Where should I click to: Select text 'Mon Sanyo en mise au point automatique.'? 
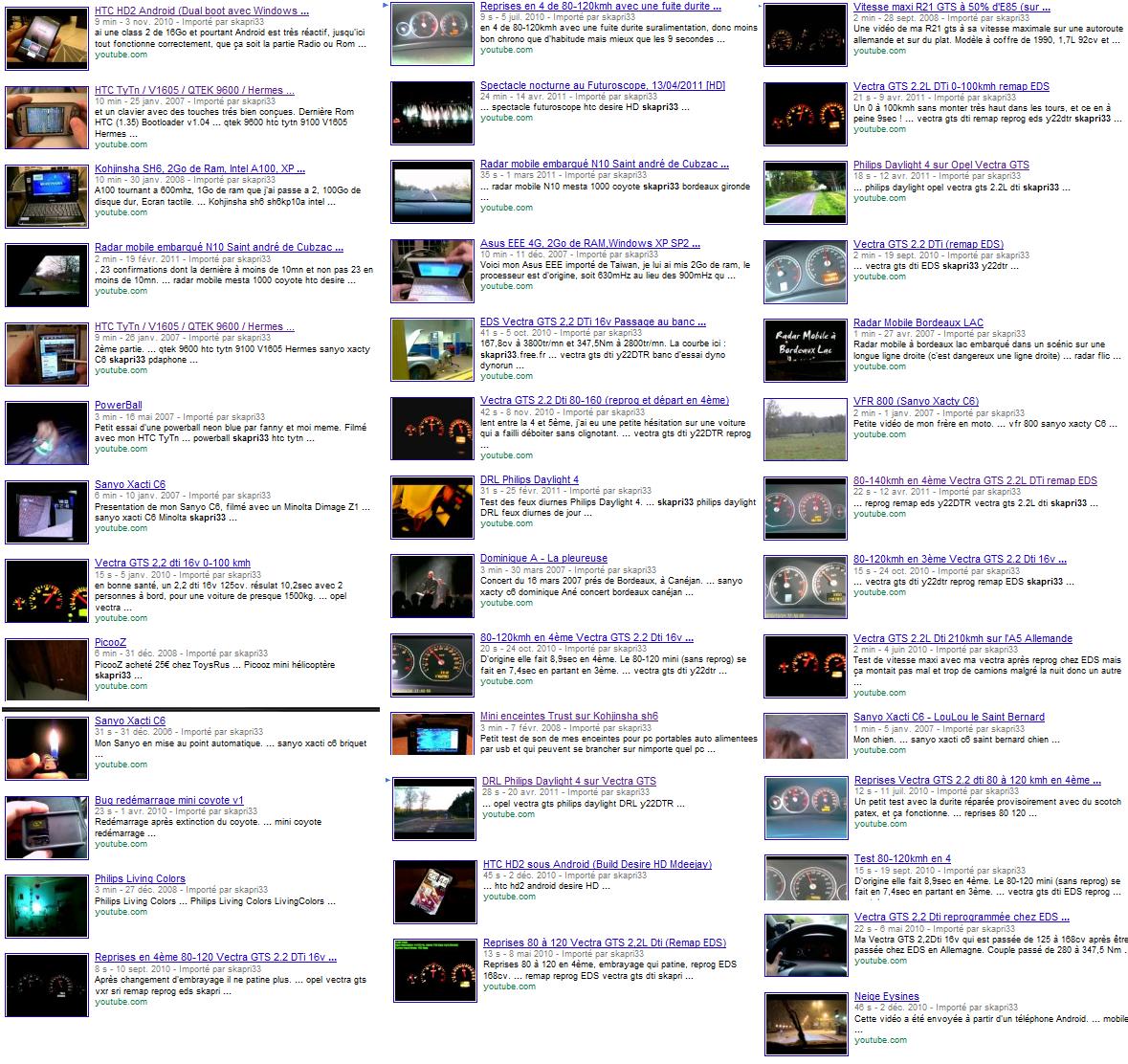pos(178,743)
